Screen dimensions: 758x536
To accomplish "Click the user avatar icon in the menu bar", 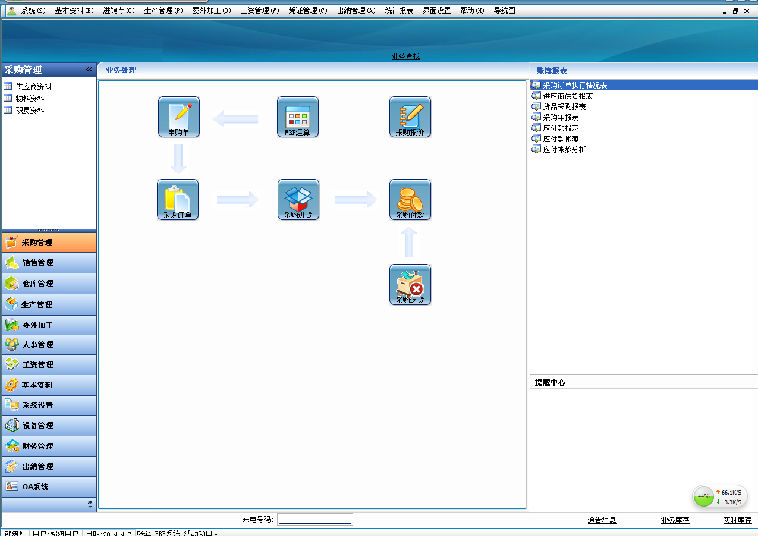I will [x=12, y=10].
